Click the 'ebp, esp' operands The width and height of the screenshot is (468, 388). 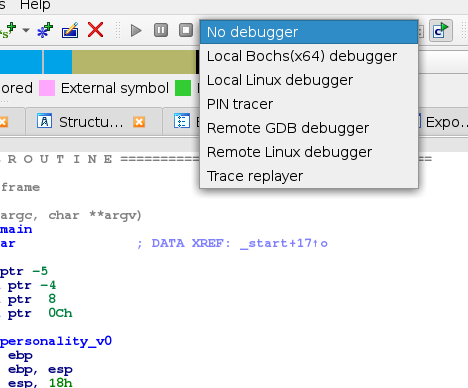[x=40, y=369]
